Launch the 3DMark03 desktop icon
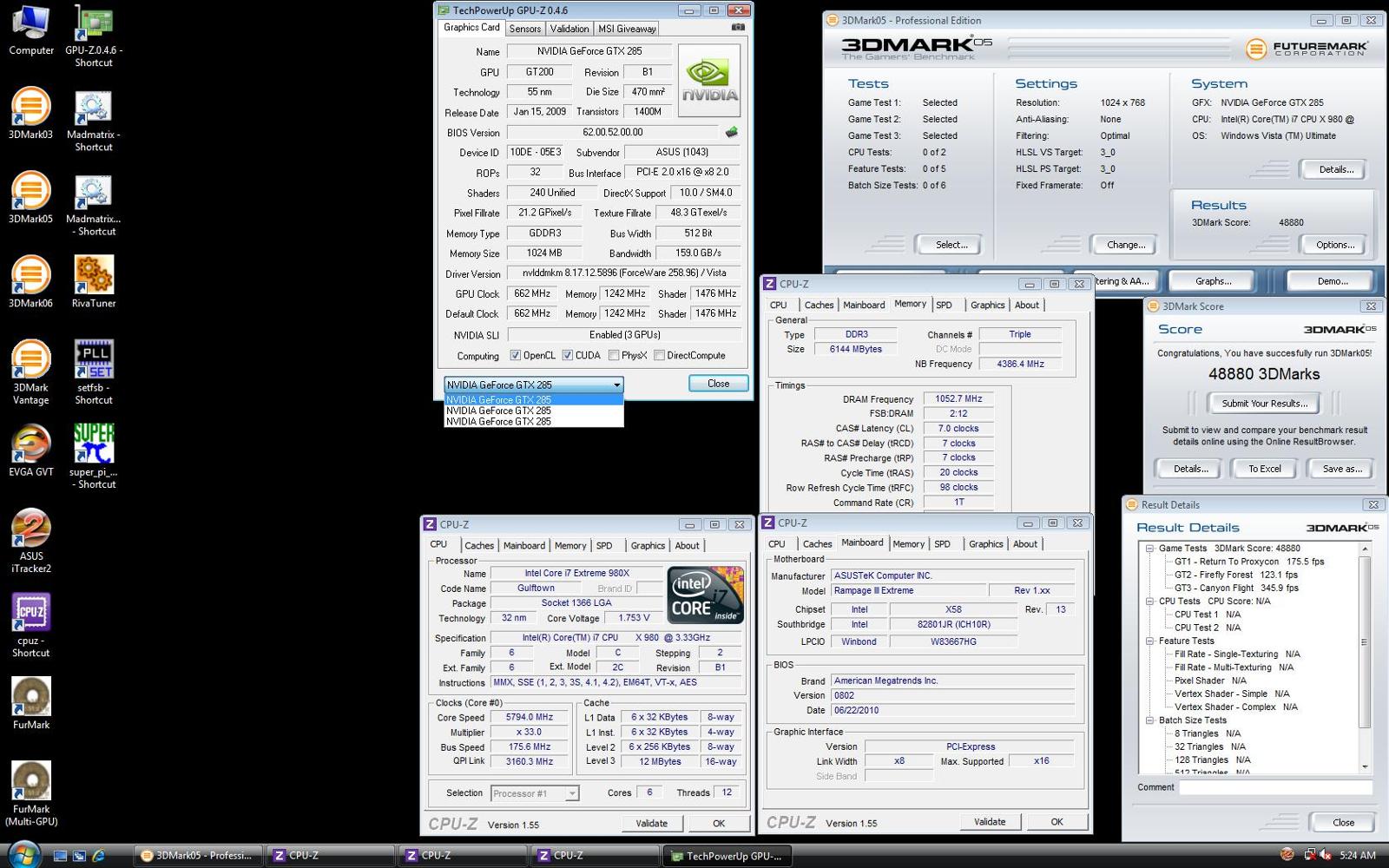Screen dimensions: 1389x868 click(31, 114)
